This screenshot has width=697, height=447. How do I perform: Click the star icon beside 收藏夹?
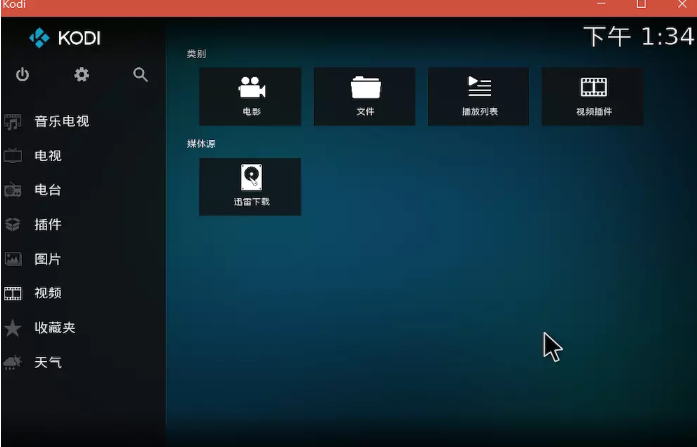tap(13, 328)
